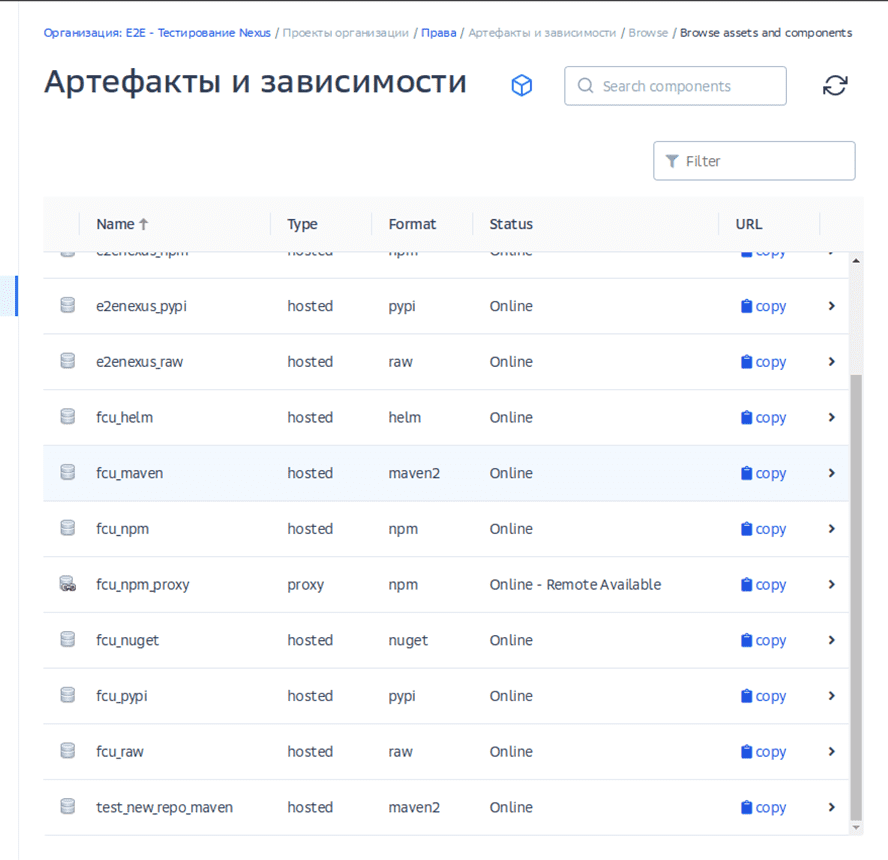Image resolution: width=888 pixels, height=860 pixels.
Task: Click the database icon beside e2enexus_pypi
Action: pos(68,306)
